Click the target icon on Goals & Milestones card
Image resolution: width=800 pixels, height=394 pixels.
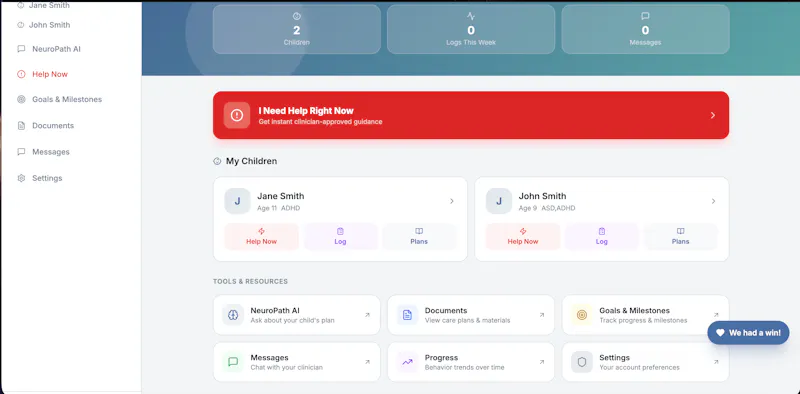[582, 315]
